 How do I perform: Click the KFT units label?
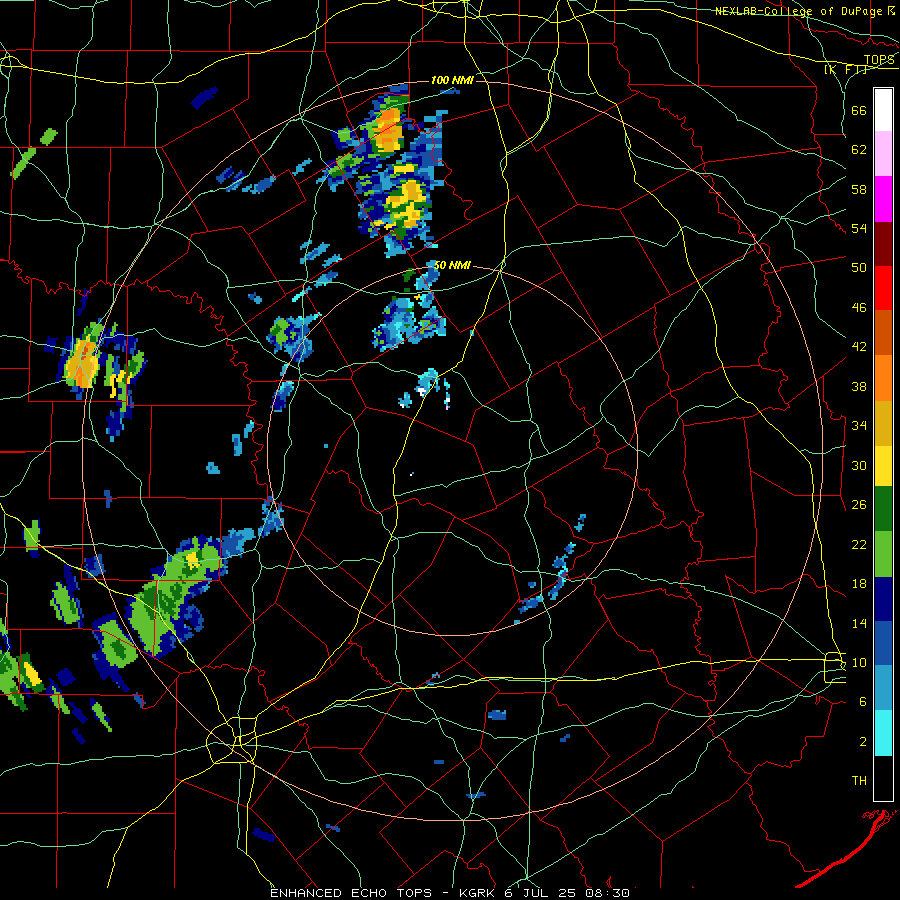[x=845, y=70]
